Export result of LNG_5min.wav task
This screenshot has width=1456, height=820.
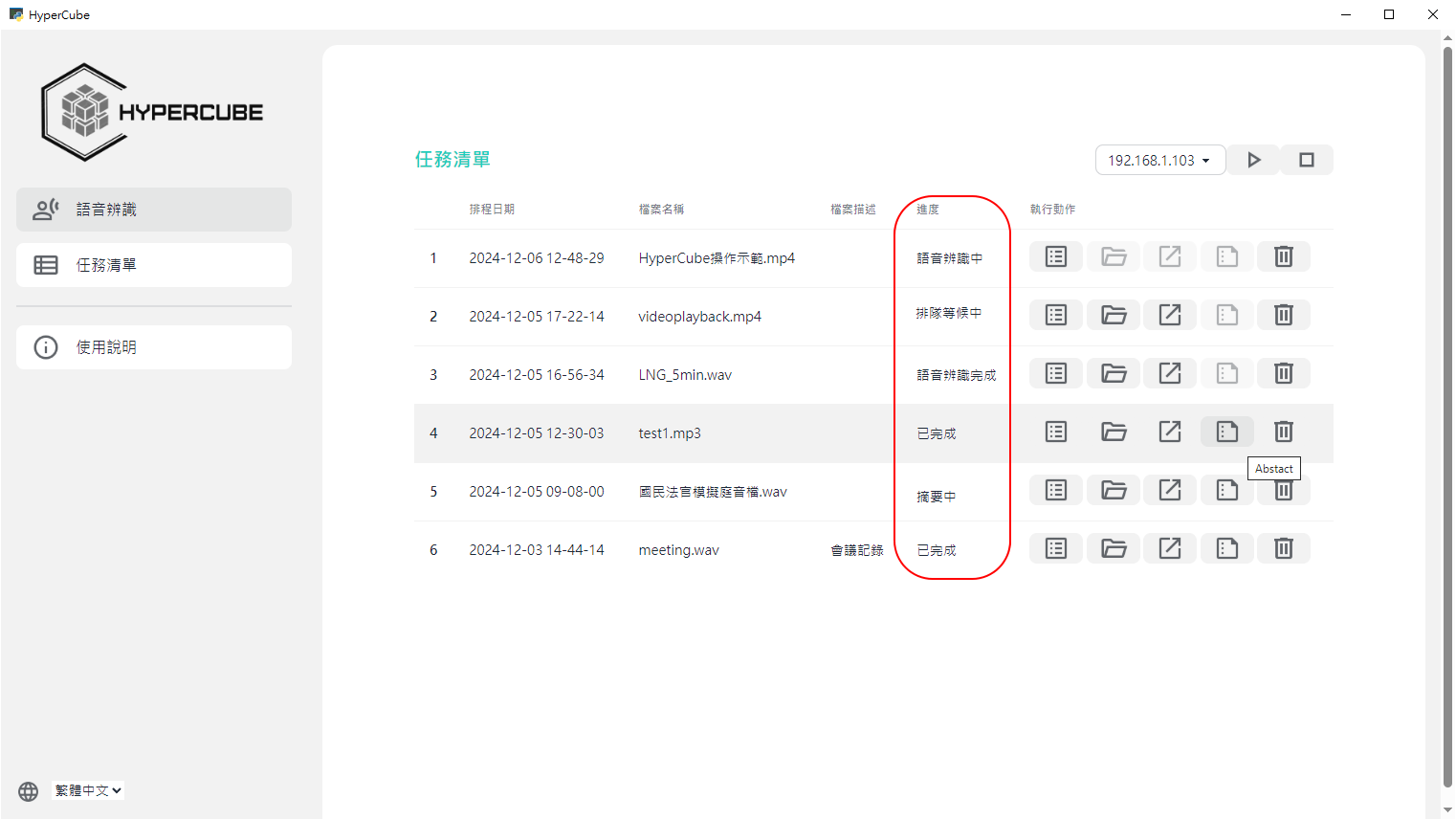coord(1170,373)
